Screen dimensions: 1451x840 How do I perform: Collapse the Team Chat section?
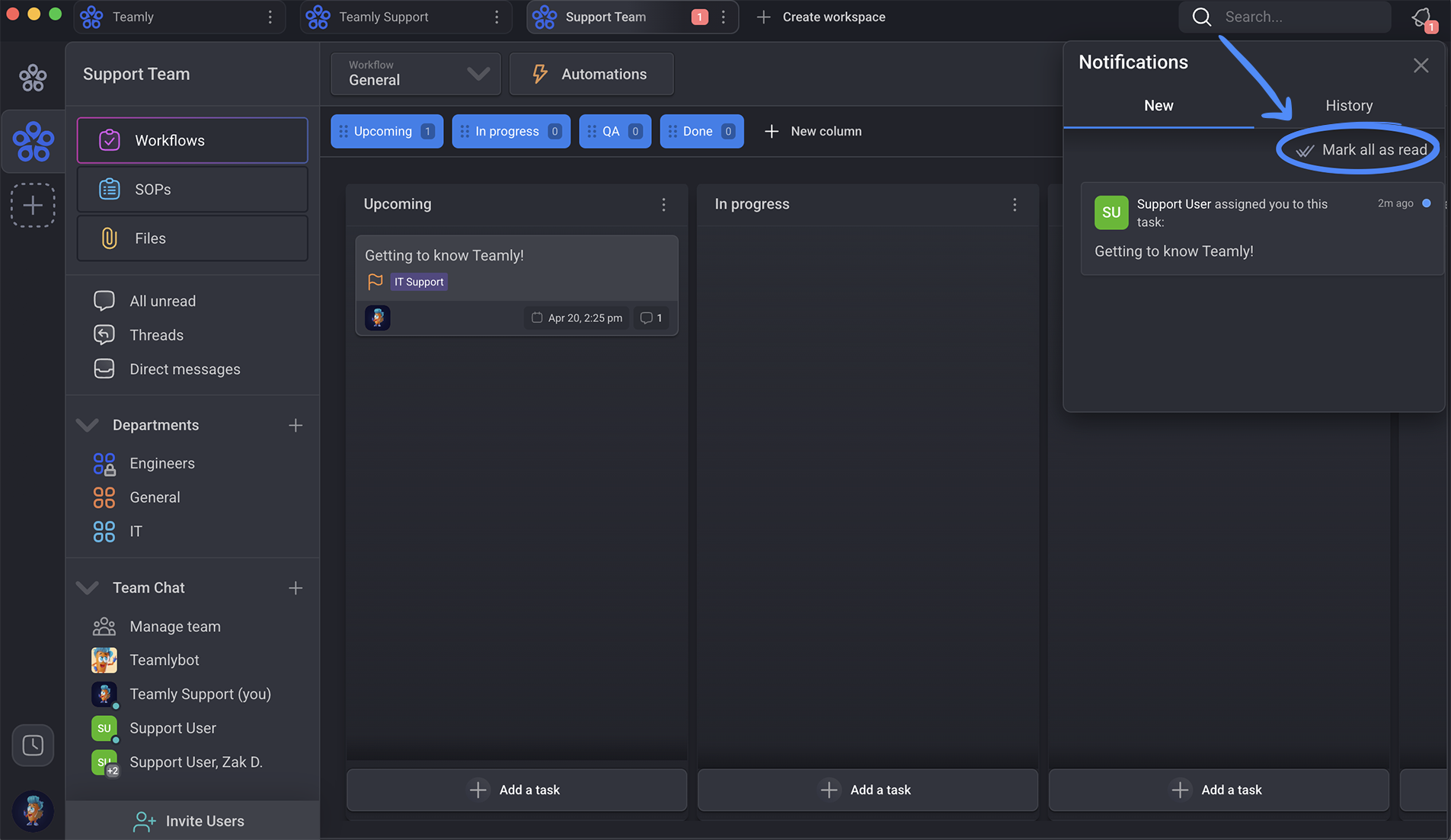(x=88, y=587)
